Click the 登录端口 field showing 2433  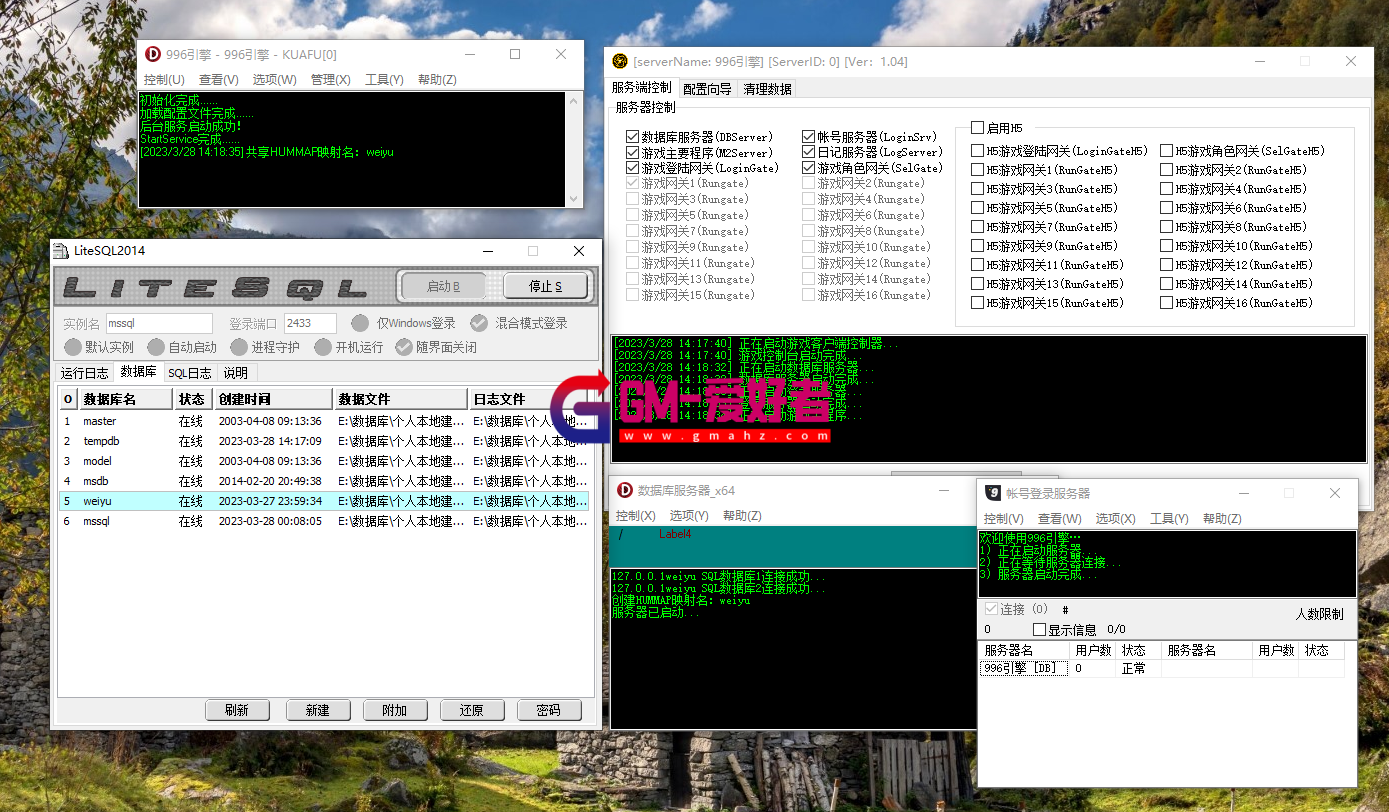click(311, 324)
